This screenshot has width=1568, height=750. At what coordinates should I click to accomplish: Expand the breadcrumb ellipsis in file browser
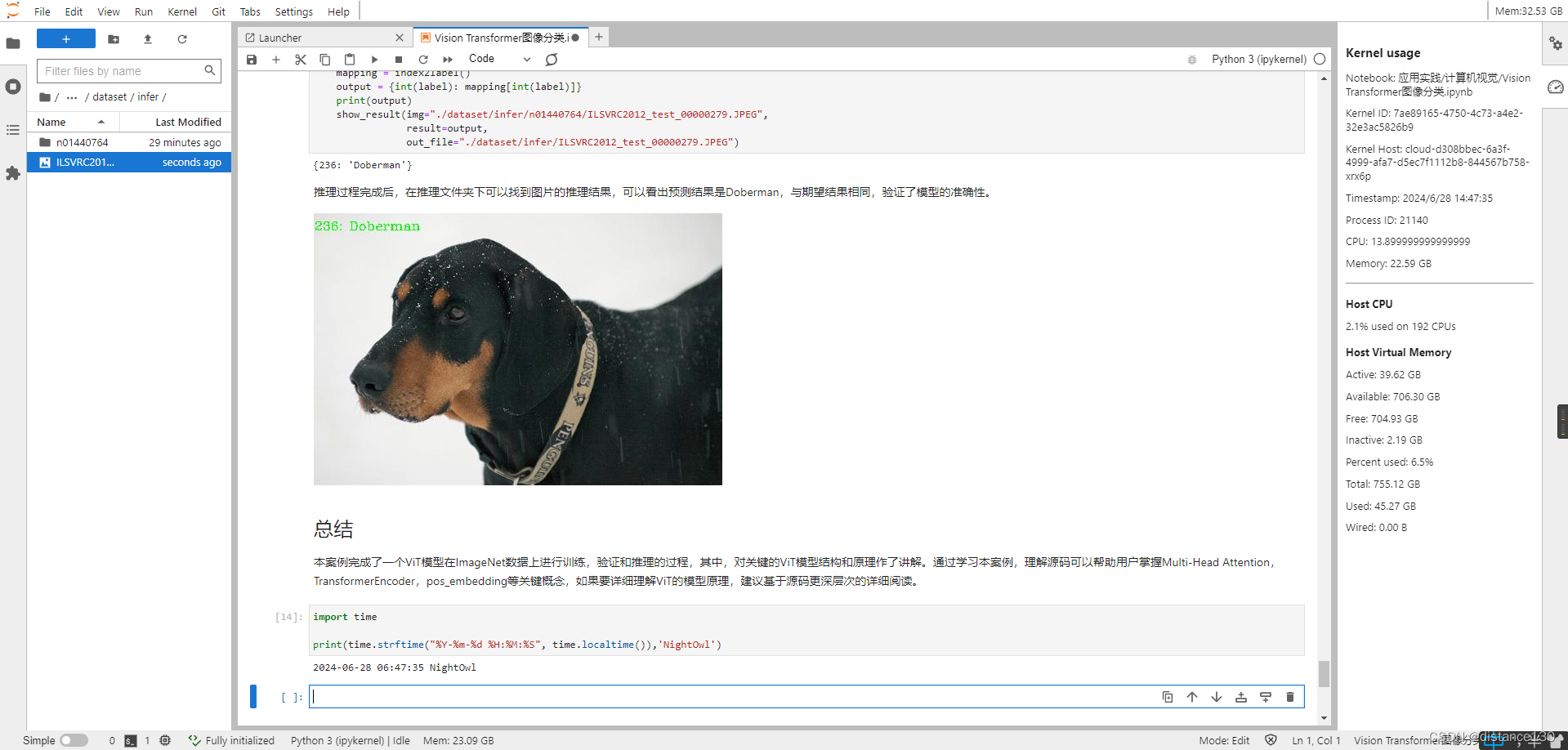[72, 96]
